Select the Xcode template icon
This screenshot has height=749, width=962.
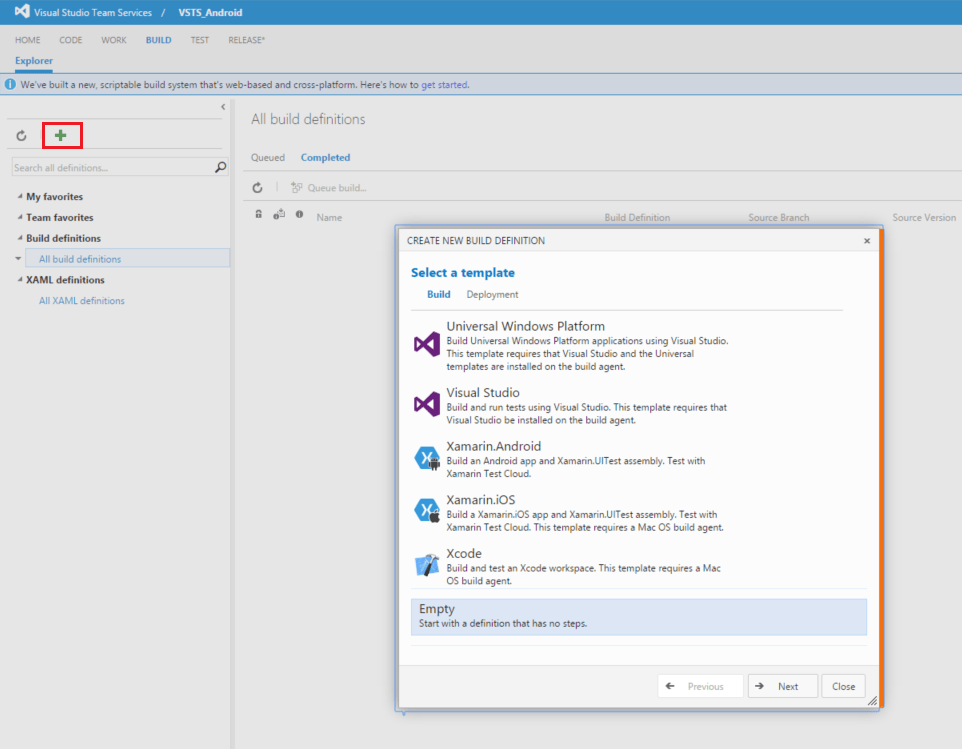point(427,565)
